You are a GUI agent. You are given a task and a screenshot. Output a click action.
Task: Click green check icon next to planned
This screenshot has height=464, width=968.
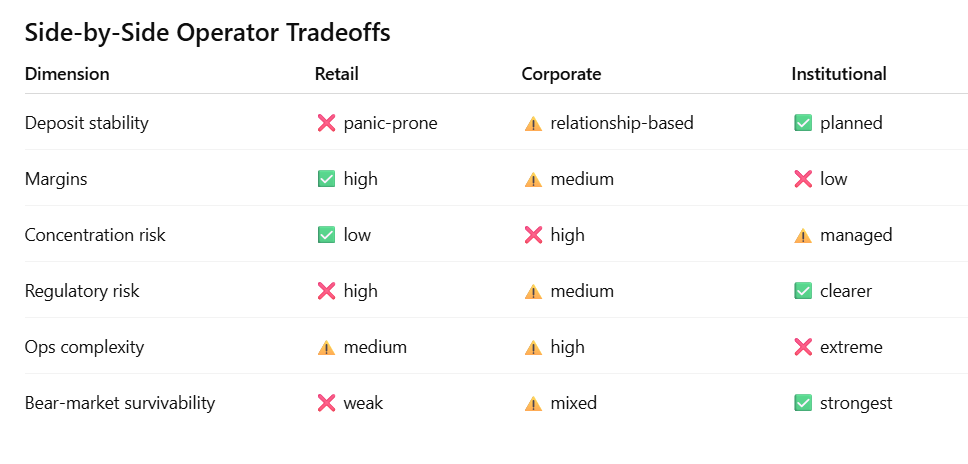click(x=802, y=123)
